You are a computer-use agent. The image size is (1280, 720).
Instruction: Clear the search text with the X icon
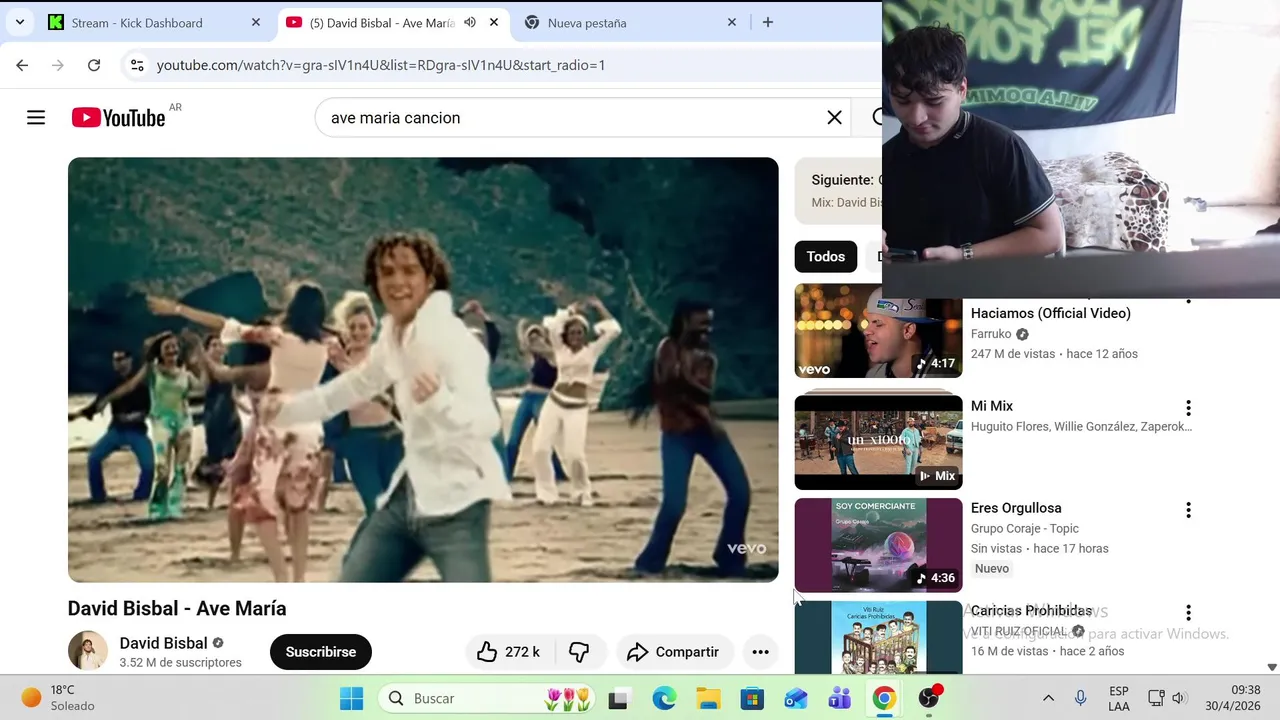(x=834, y=118)
